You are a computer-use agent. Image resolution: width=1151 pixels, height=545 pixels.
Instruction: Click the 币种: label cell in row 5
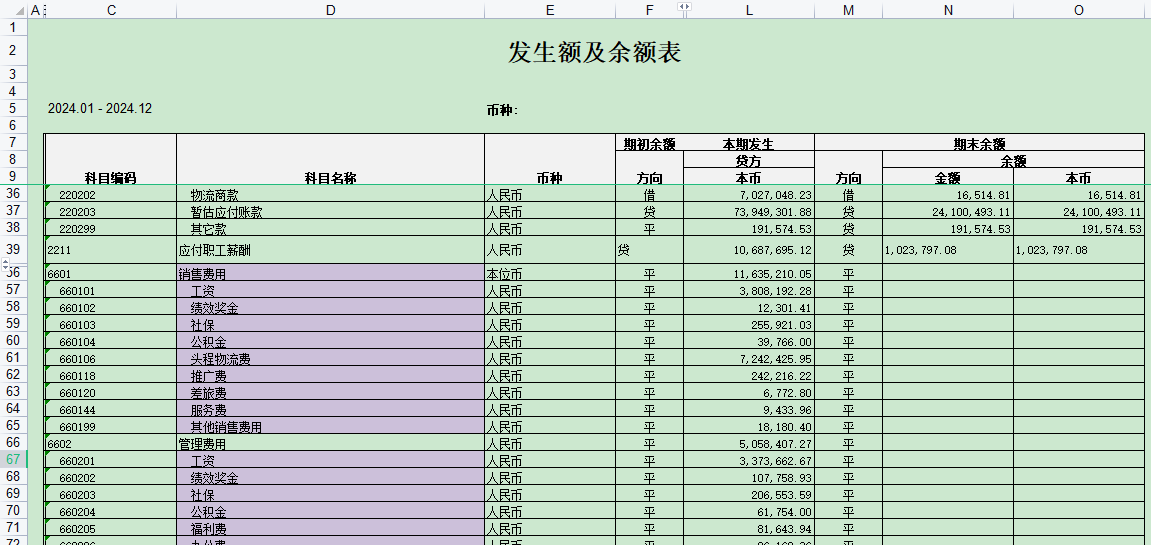click(x=502, y=110)
